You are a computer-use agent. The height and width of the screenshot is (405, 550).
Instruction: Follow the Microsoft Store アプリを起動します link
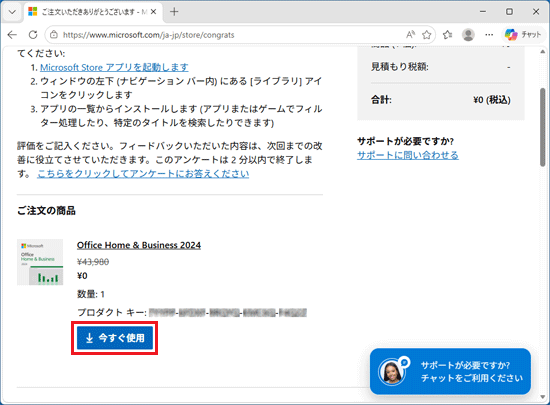click(x=114, y=67)
